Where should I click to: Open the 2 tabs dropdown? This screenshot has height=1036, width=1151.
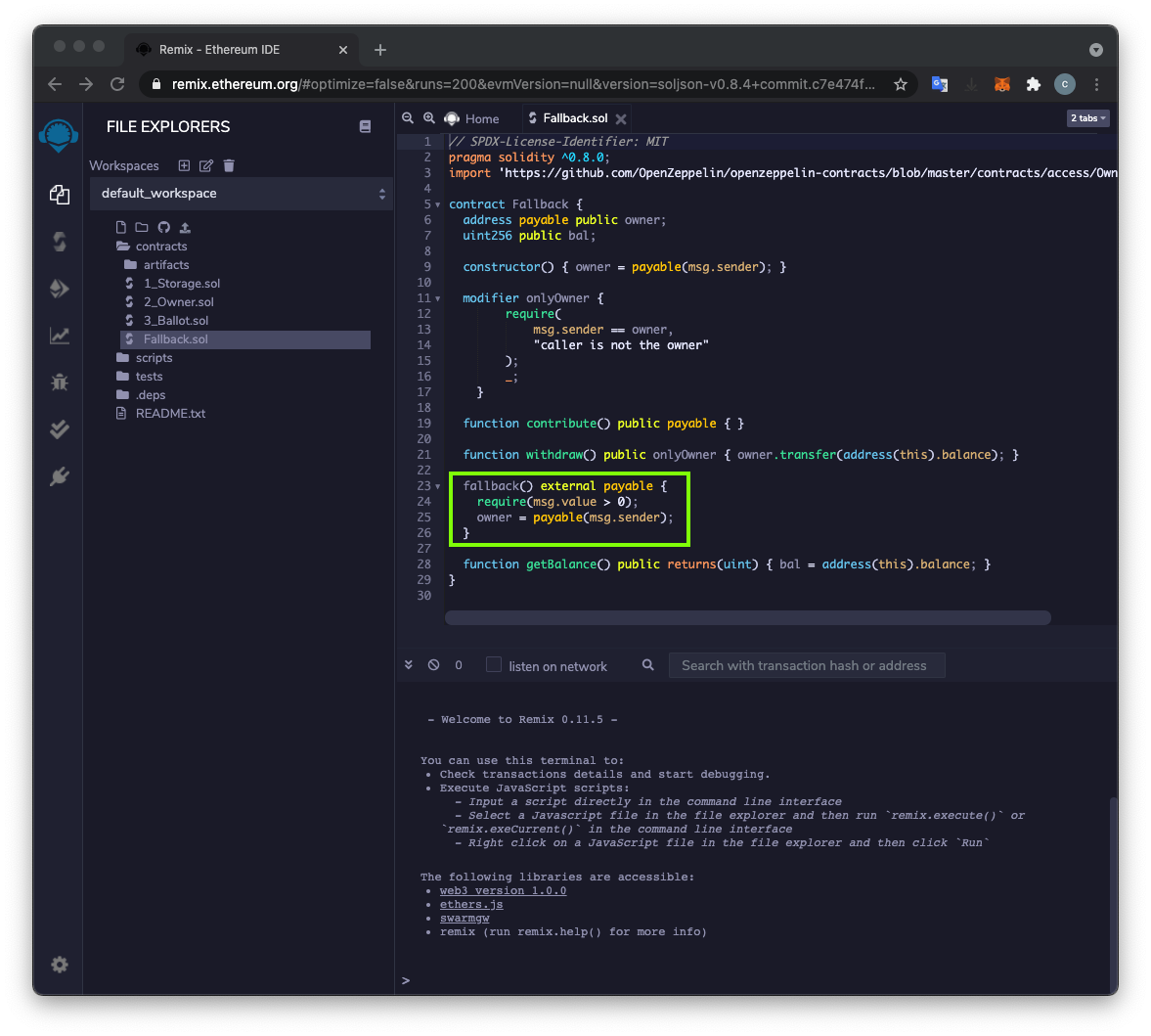point(1087,118)
